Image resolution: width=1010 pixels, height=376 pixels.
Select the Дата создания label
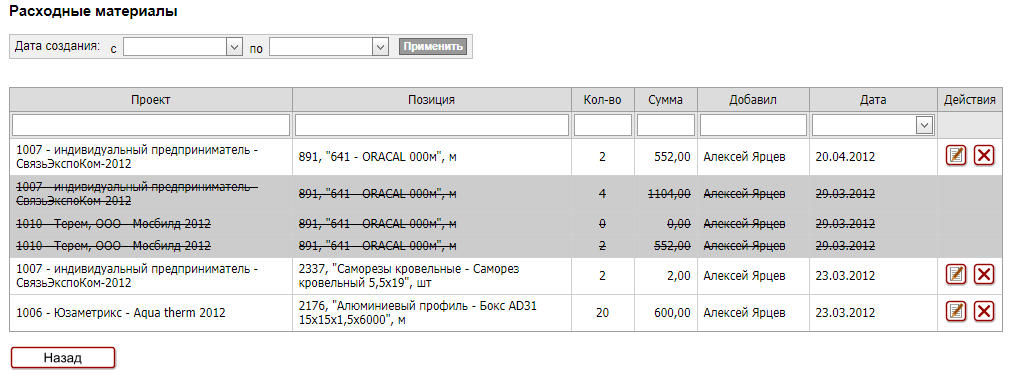(57, 46)
